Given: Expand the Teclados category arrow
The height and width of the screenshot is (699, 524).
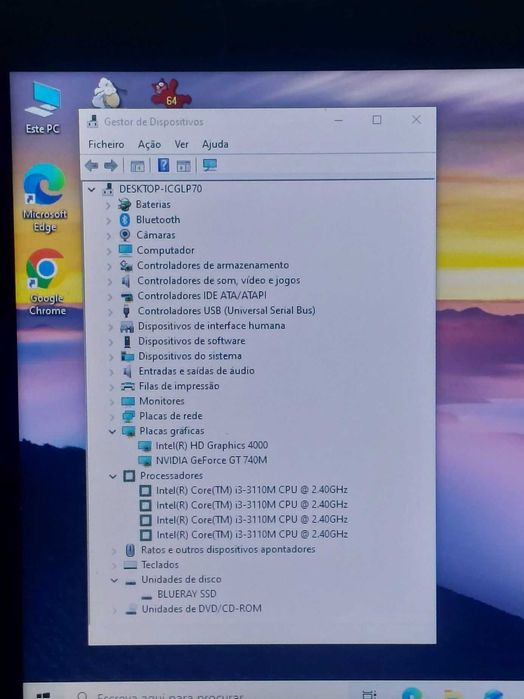Looking at the screenshot, I should pyautogui.click(x=115, y=565).
